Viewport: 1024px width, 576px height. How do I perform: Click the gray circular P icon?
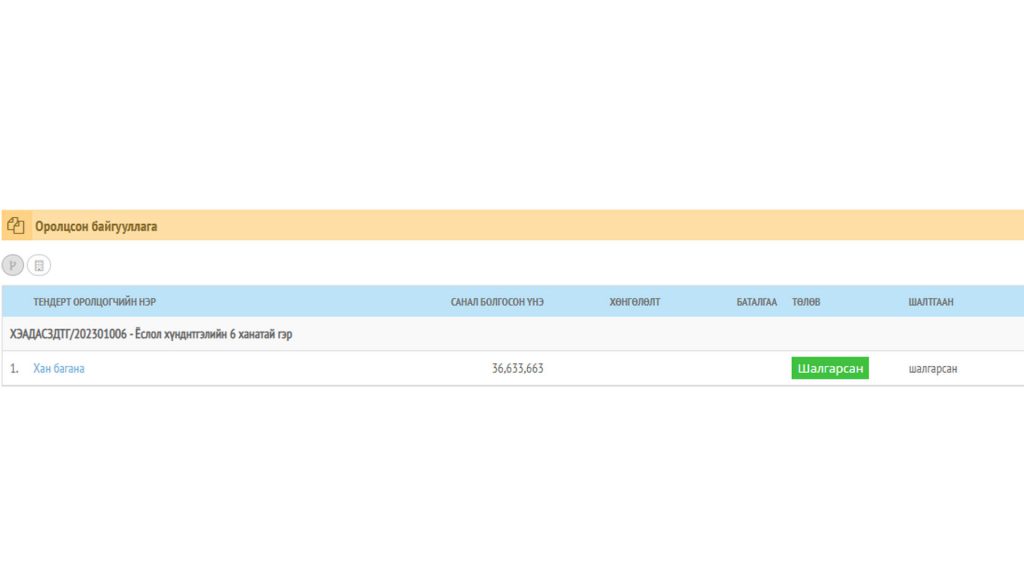13,265
